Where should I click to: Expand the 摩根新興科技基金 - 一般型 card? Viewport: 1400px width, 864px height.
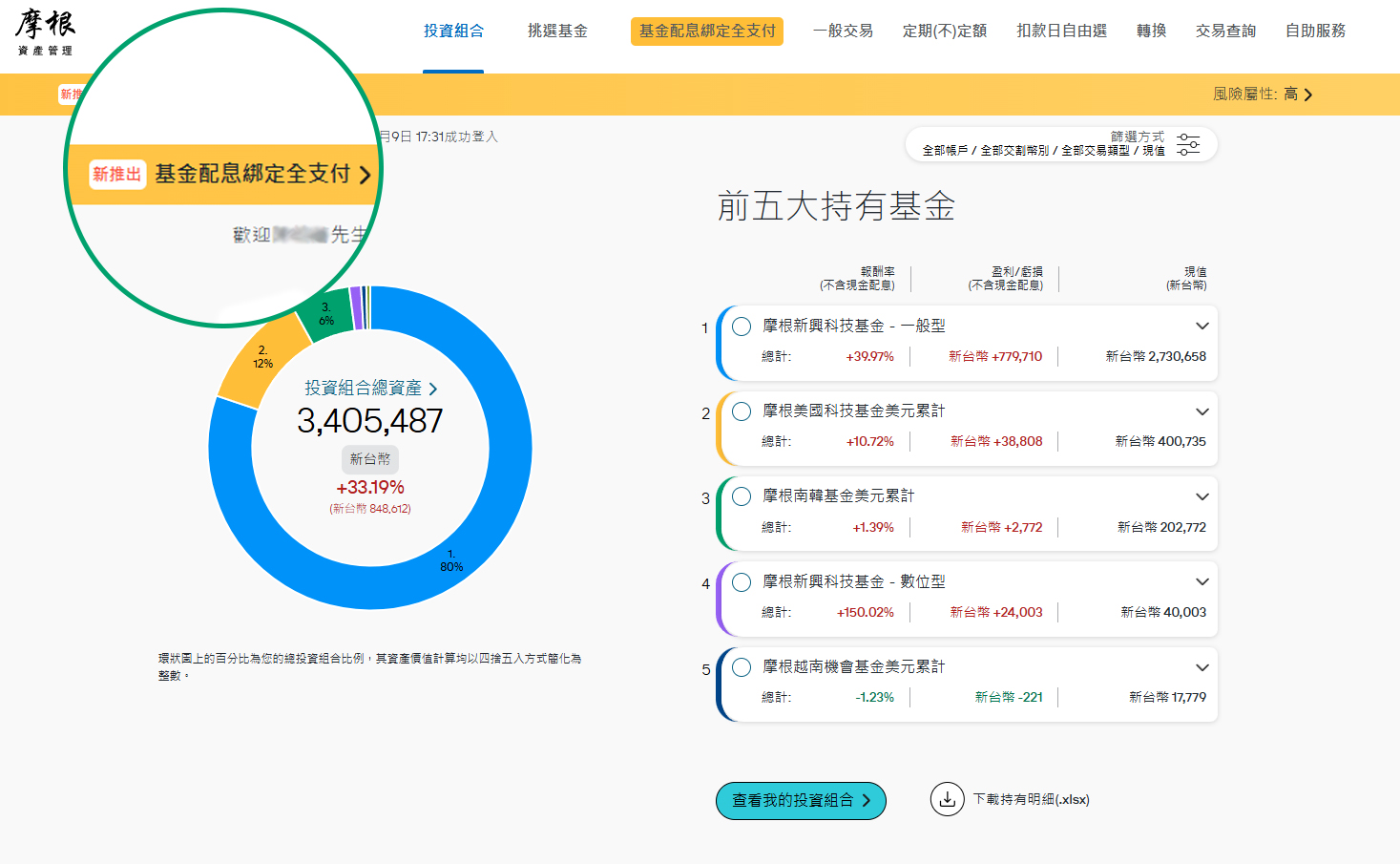click(1202, 327)
